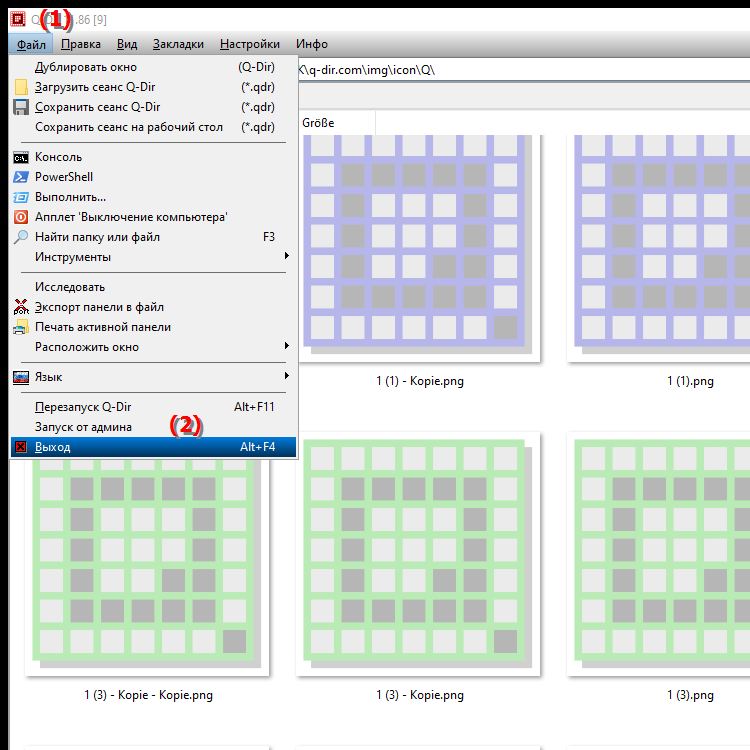
Task: Click the file name 1 (1) - Kopie.png
Action: 420,381
